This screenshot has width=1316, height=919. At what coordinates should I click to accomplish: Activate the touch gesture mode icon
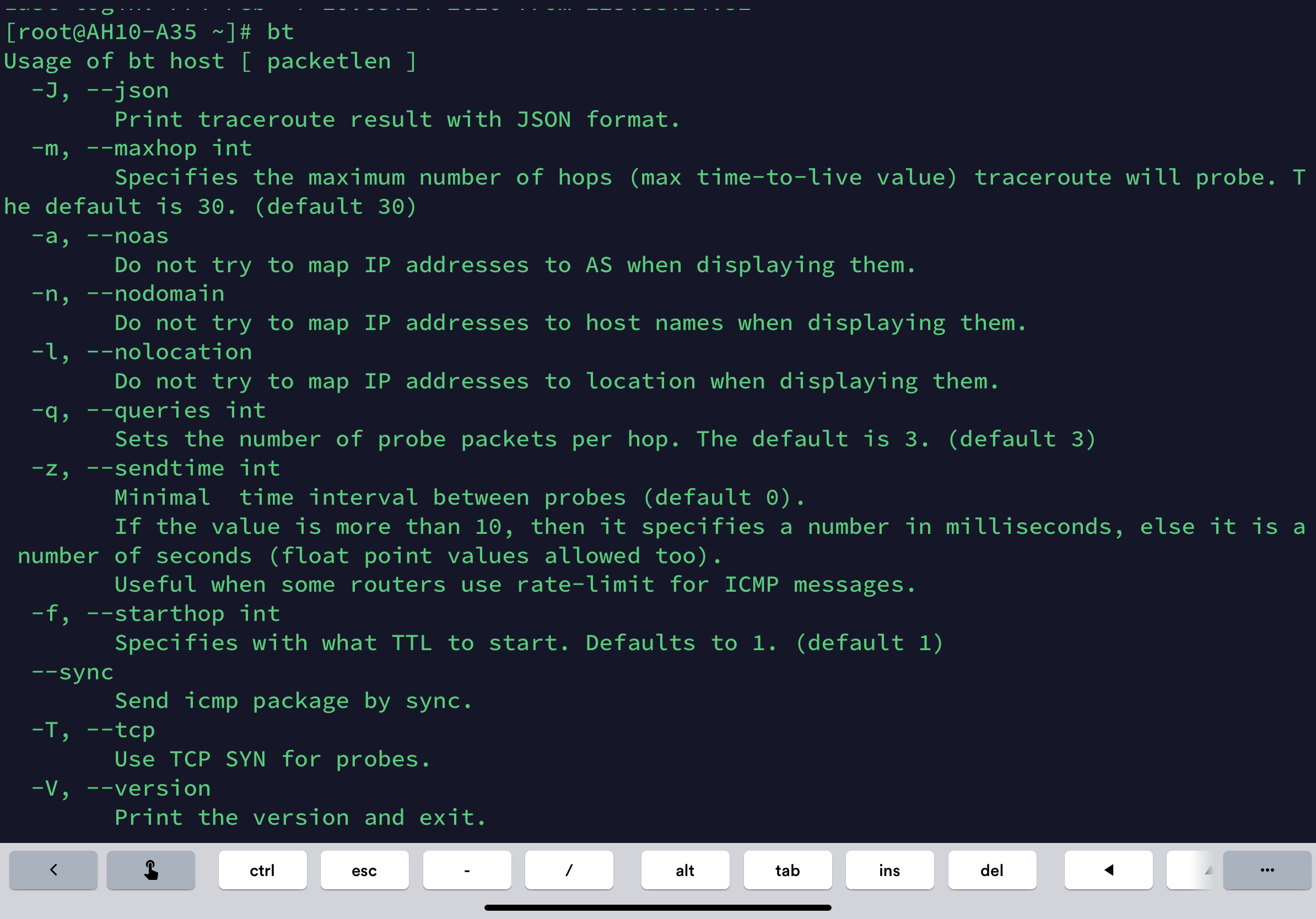[x=151, y=870]
